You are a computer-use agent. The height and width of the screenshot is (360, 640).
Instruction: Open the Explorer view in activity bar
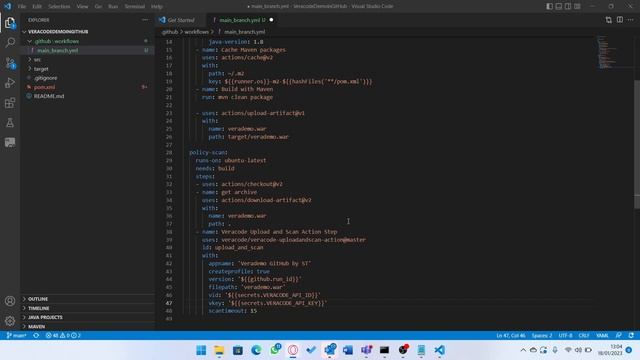click(10, 22)
